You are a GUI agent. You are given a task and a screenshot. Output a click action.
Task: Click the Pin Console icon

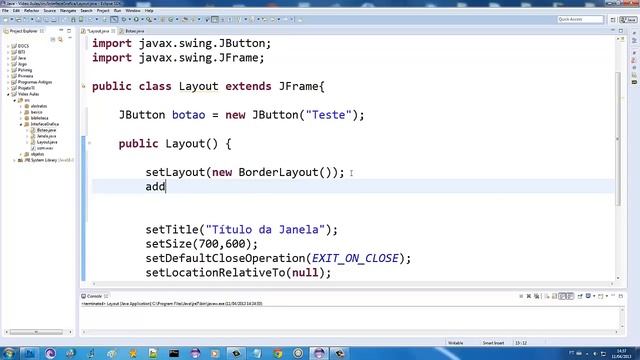coord(580,296)
